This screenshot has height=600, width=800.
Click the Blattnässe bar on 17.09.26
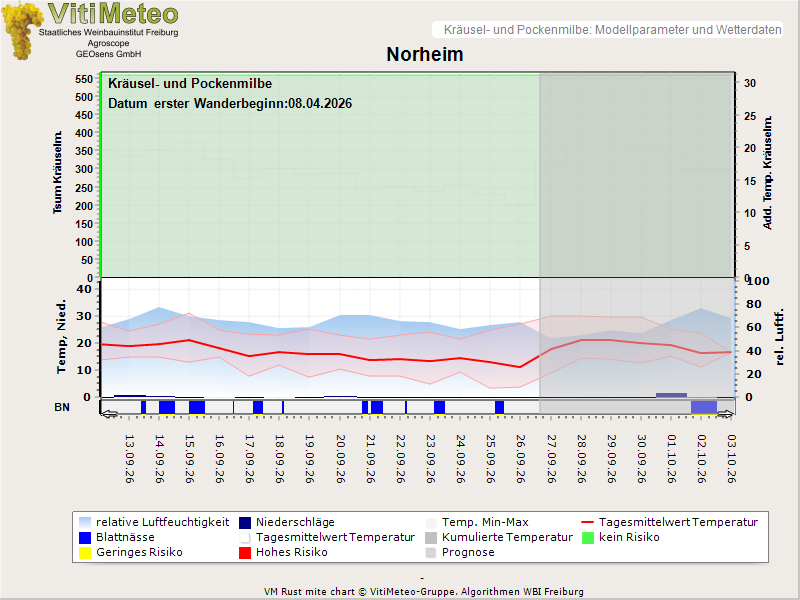click(x=258, y=408)
